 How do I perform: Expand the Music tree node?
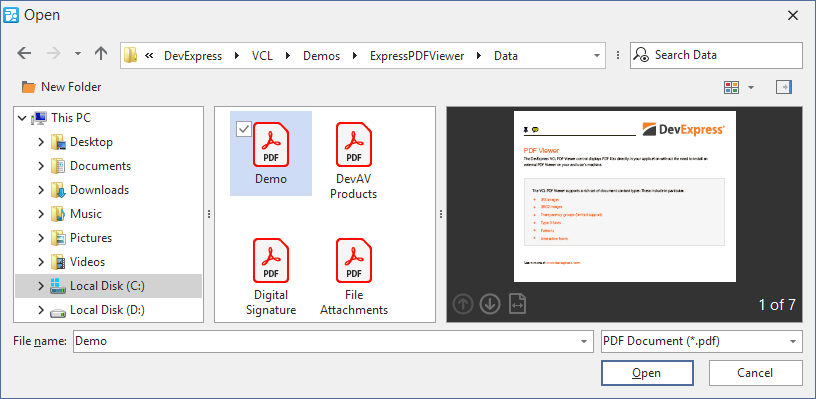point(41,214)
